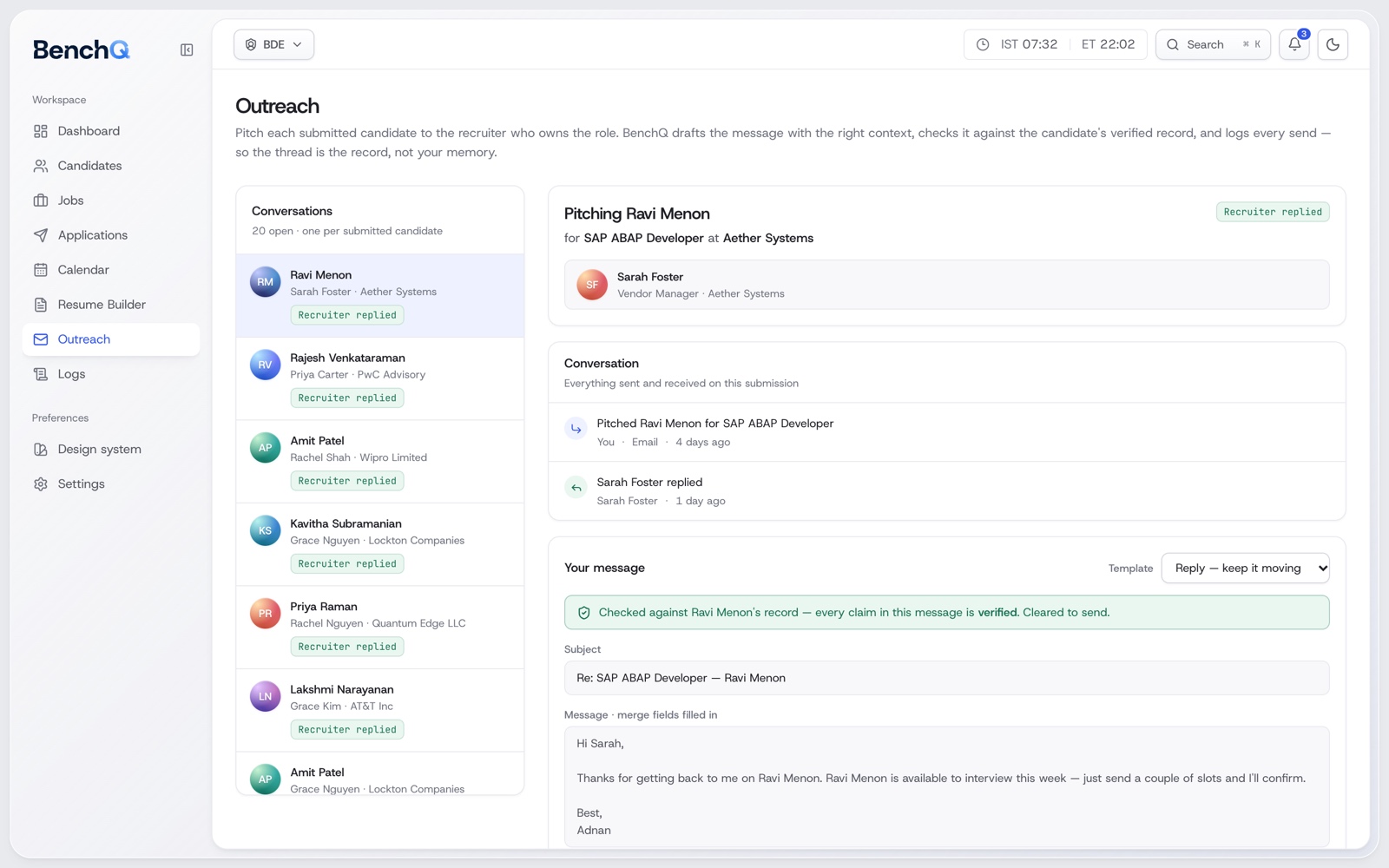Click the Logs icon in the sidebar
The width and height of the screenshot is (1389, 868).
click(x=41, y=374)
